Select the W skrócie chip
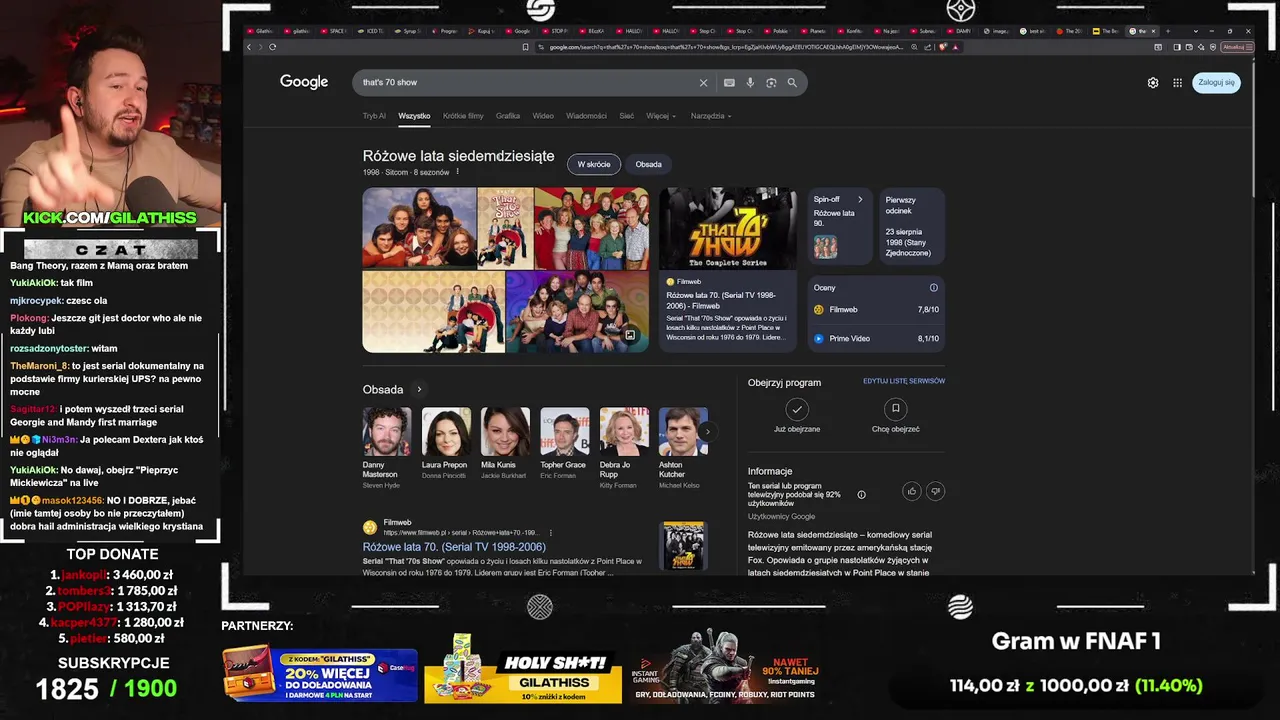This screenshot has width=1280, height=720. (594, 164)
